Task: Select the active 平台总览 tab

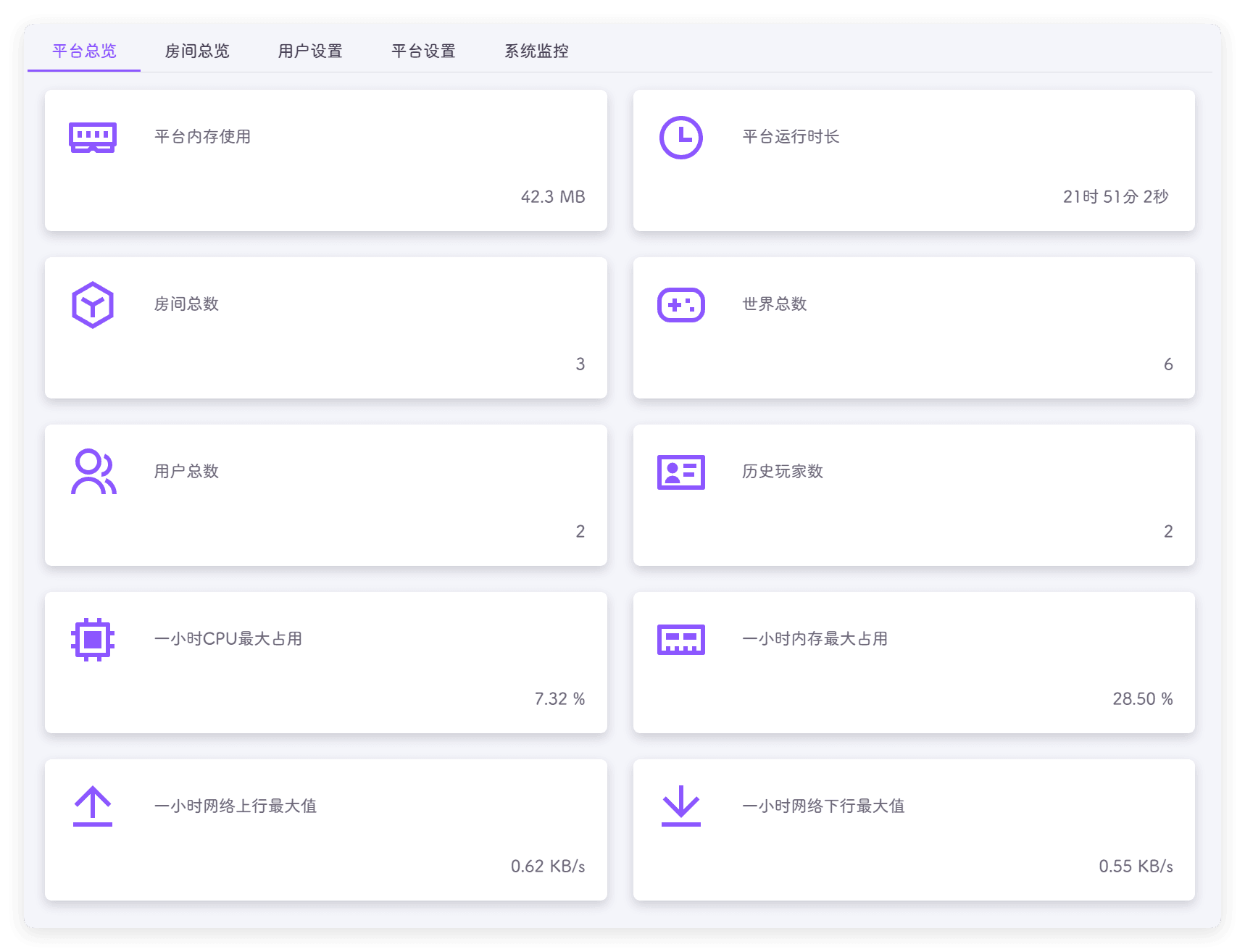Action: click(84, 51)
